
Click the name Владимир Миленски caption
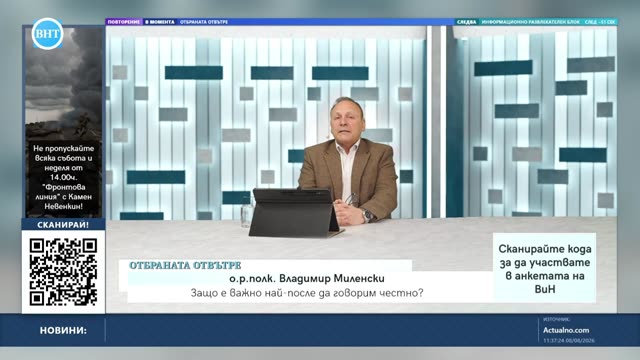(x=307, y=279)
